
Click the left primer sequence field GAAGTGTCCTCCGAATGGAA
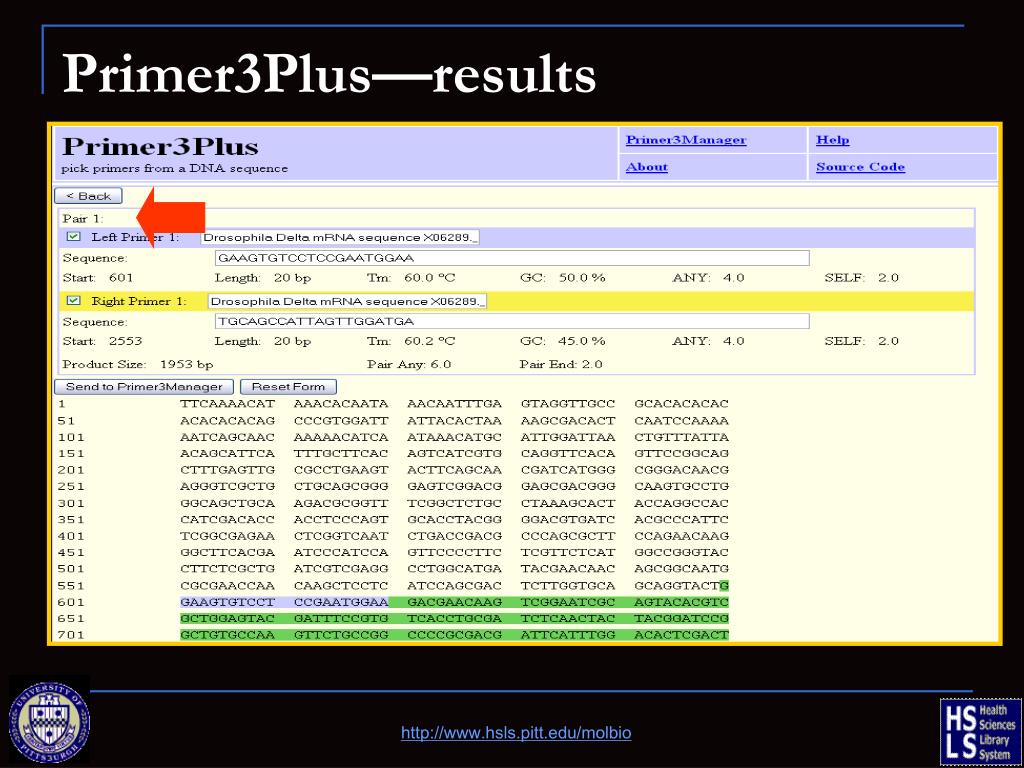coord(512,258)
